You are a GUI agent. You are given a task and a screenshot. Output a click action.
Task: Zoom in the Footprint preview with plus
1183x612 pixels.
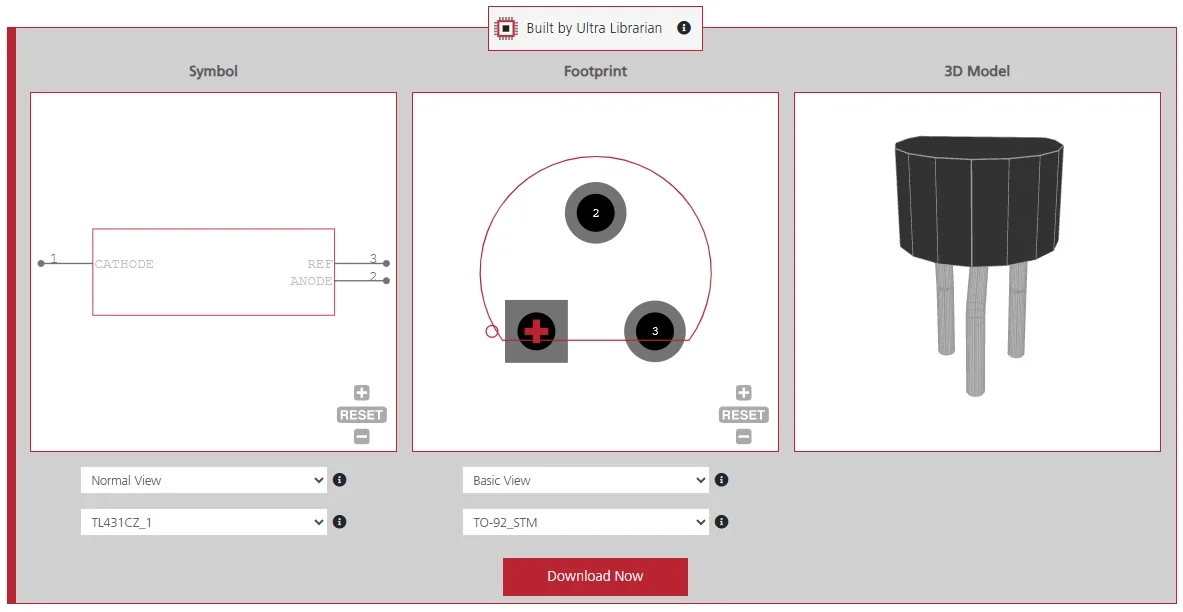coord(743,392)
